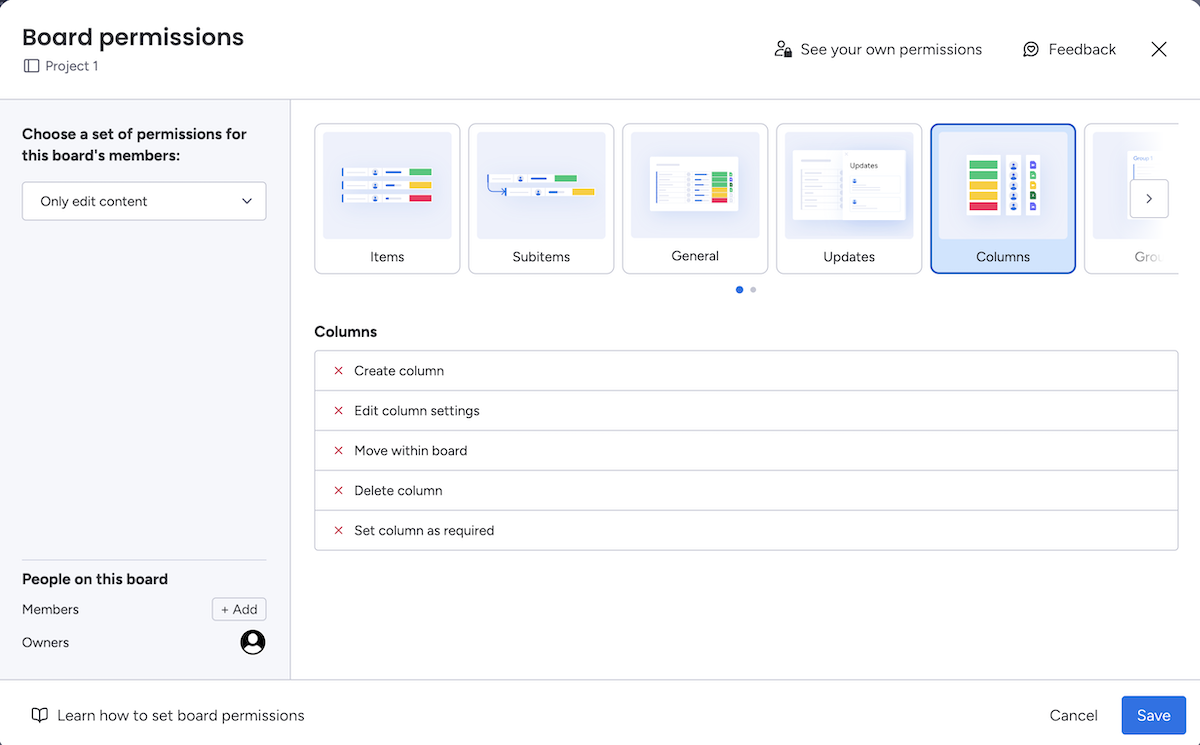Select the Updates permissions category

849,198
